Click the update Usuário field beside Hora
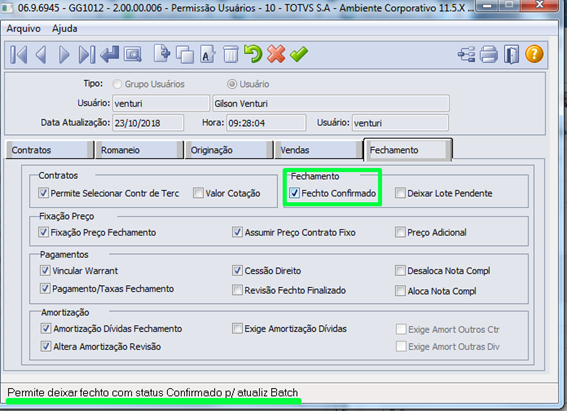Viewport: 567px width, 411px height. (x=400, y=123)
